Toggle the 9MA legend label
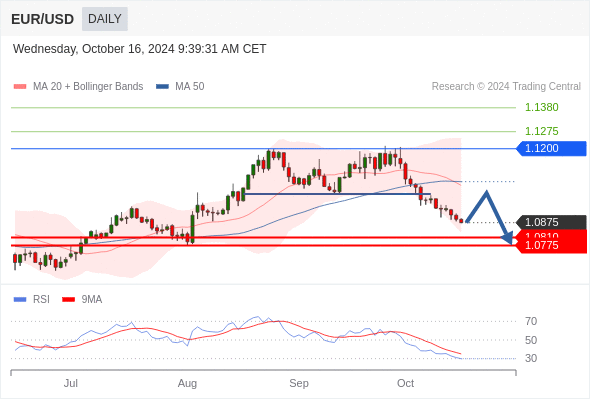590x400 pixels. tap(92, 300)
